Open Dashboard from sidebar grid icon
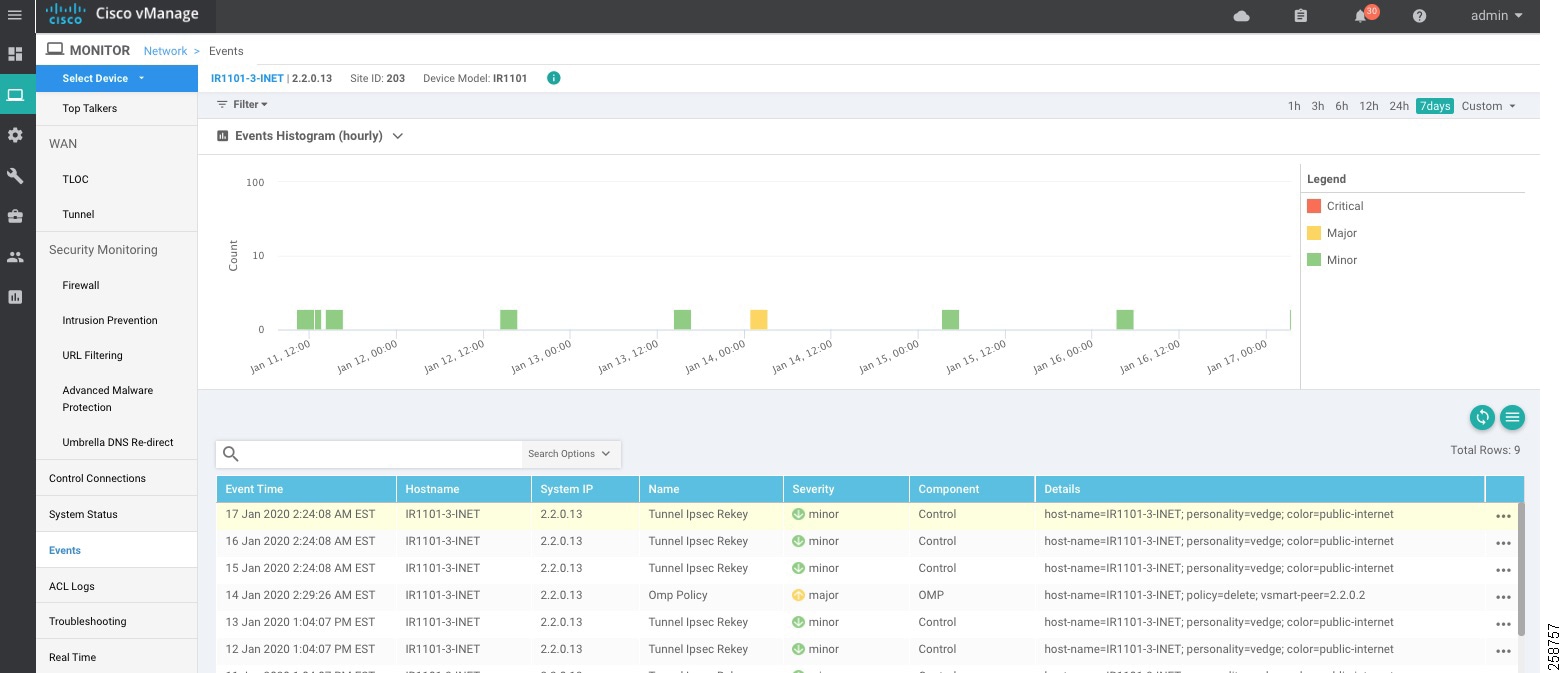This screenshot has width=1567, height=673. click(15, 54)
